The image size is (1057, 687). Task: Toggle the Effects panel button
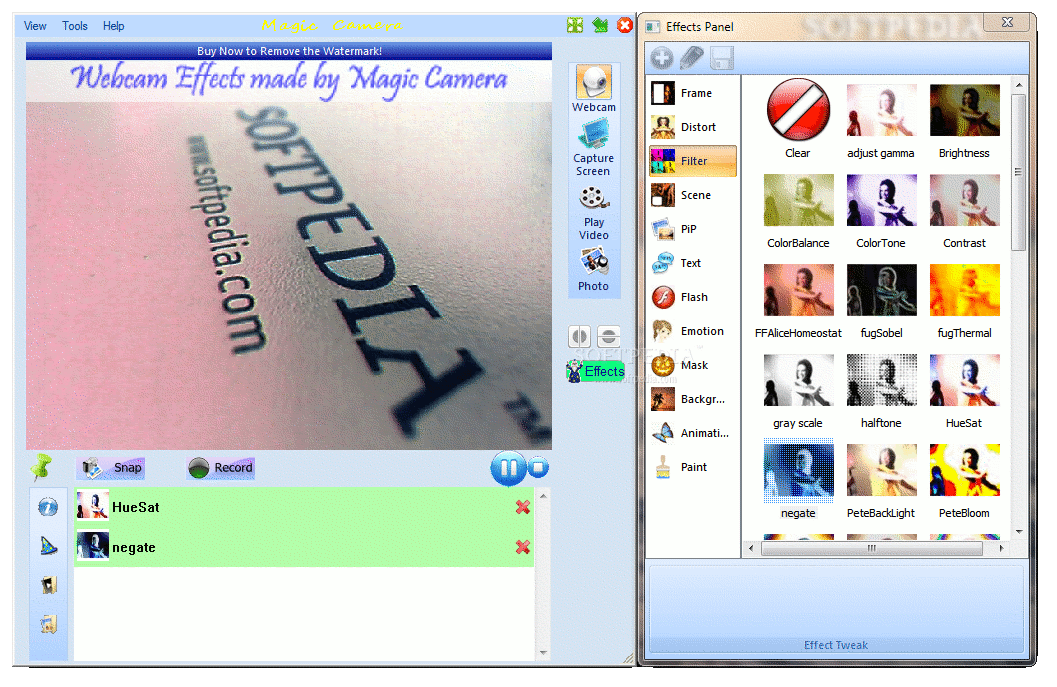point(596,371)
